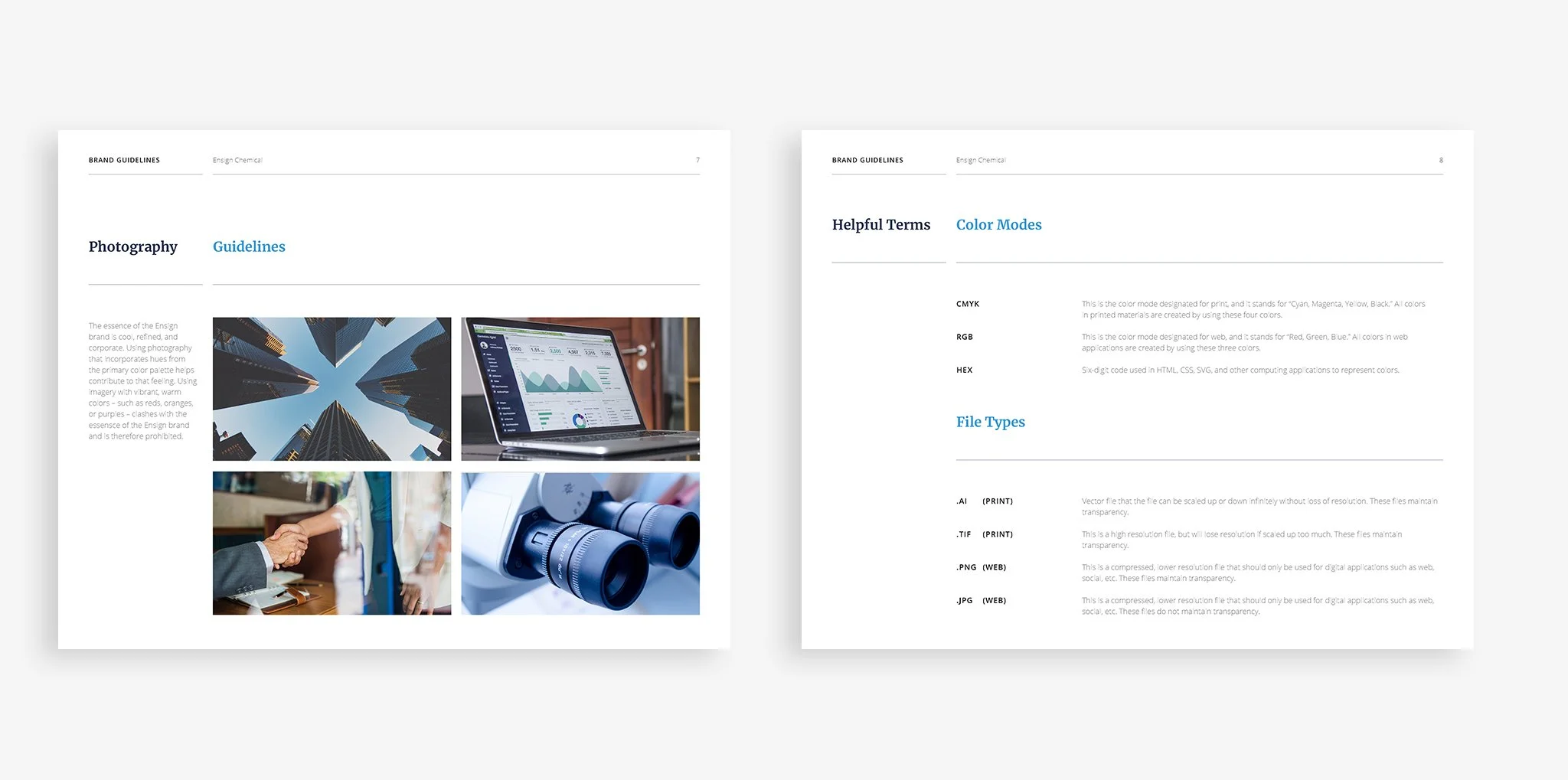Viewport: 1568px width, 780px height.
Task: Click the page number 7
Action: (x=697, y=160)
